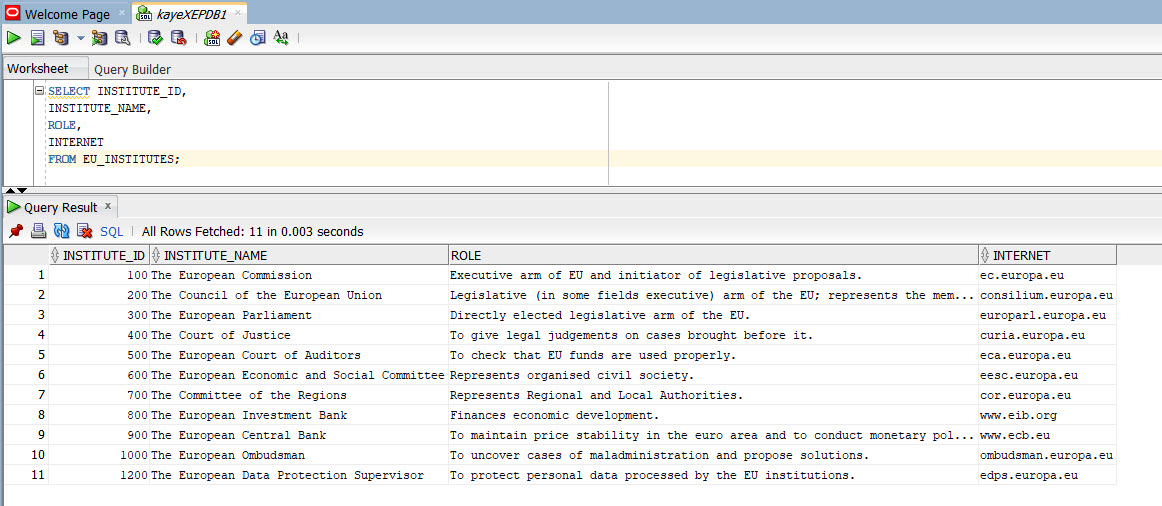Click the Run Script toolbar icon

point(37,37)
